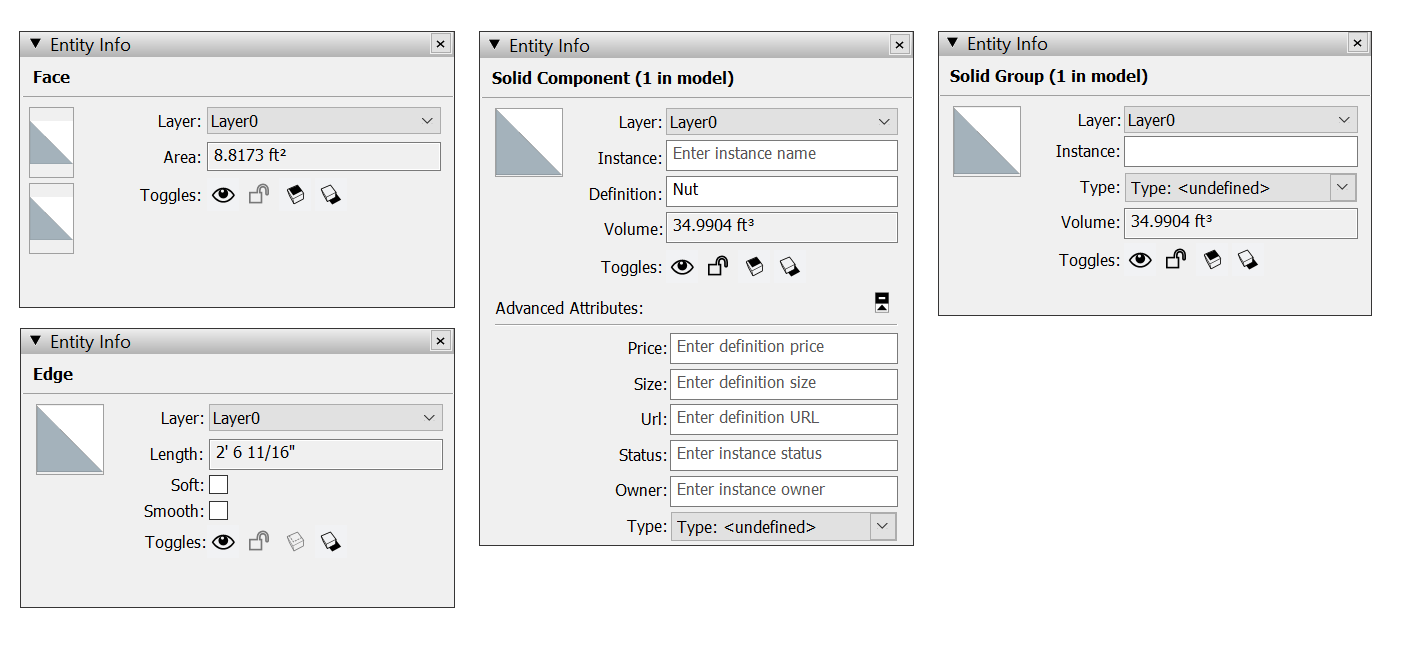Open Type dropdown in Solid Component panel
Image resolution: width=1409 pixels, height=645 pixels.
click(783, 527)
